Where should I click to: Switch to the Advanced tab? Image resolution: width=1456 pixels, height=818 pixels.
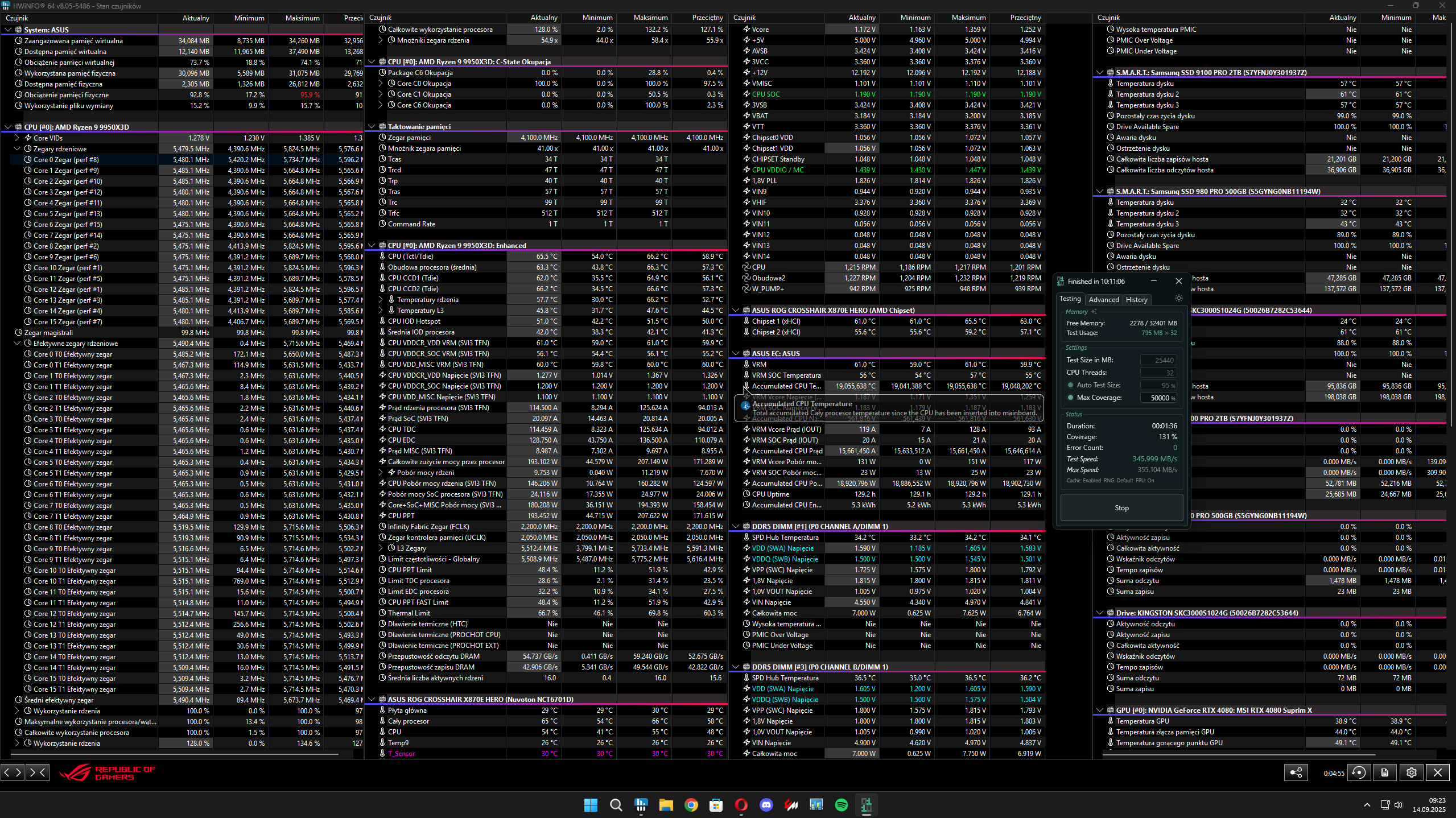click(x=1103, y=300)
